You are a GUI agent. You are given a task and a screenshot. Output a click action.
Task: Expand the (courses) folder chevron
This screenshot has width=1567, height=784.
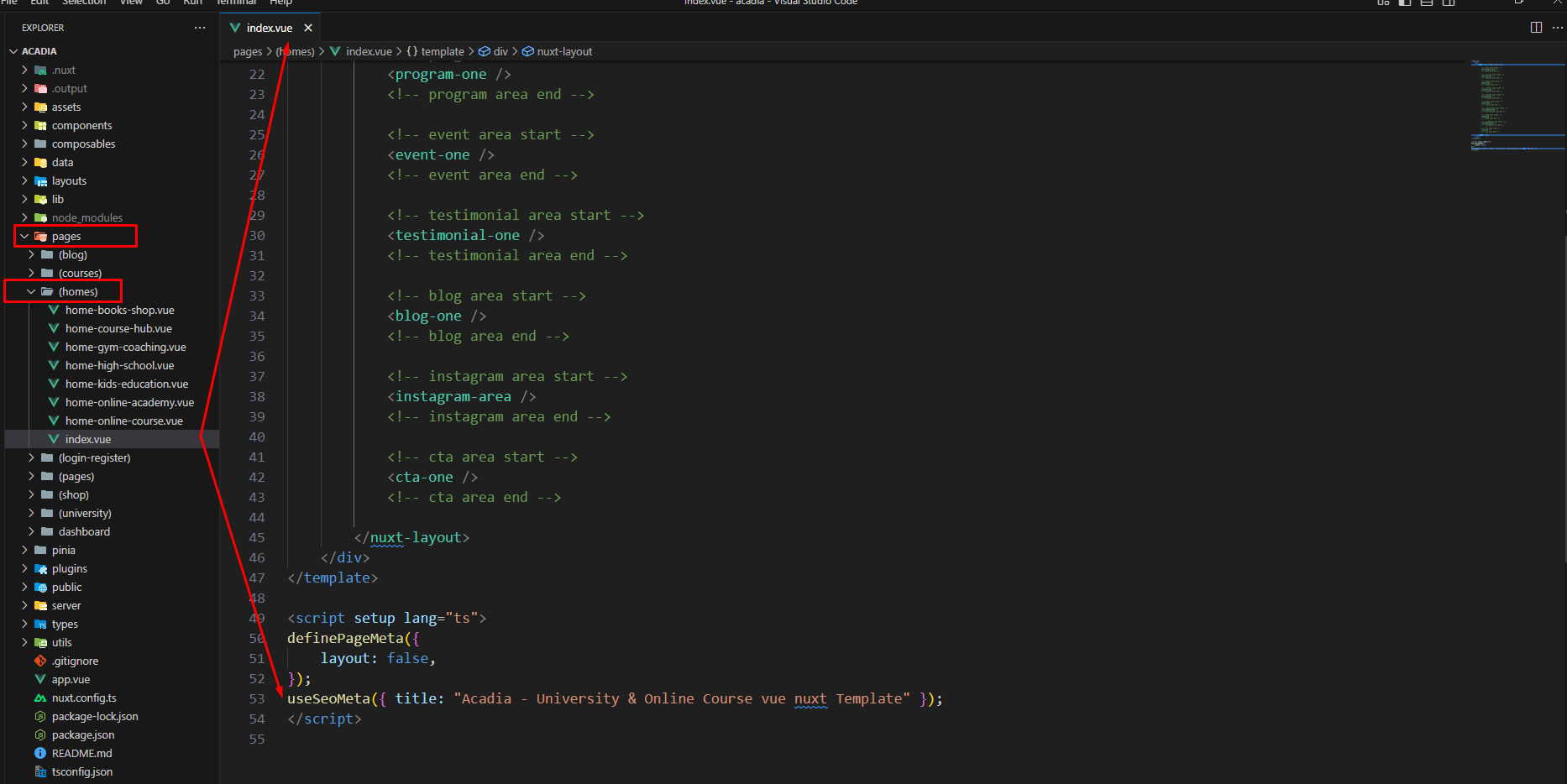pyautogui.click(x=31, y=273)
